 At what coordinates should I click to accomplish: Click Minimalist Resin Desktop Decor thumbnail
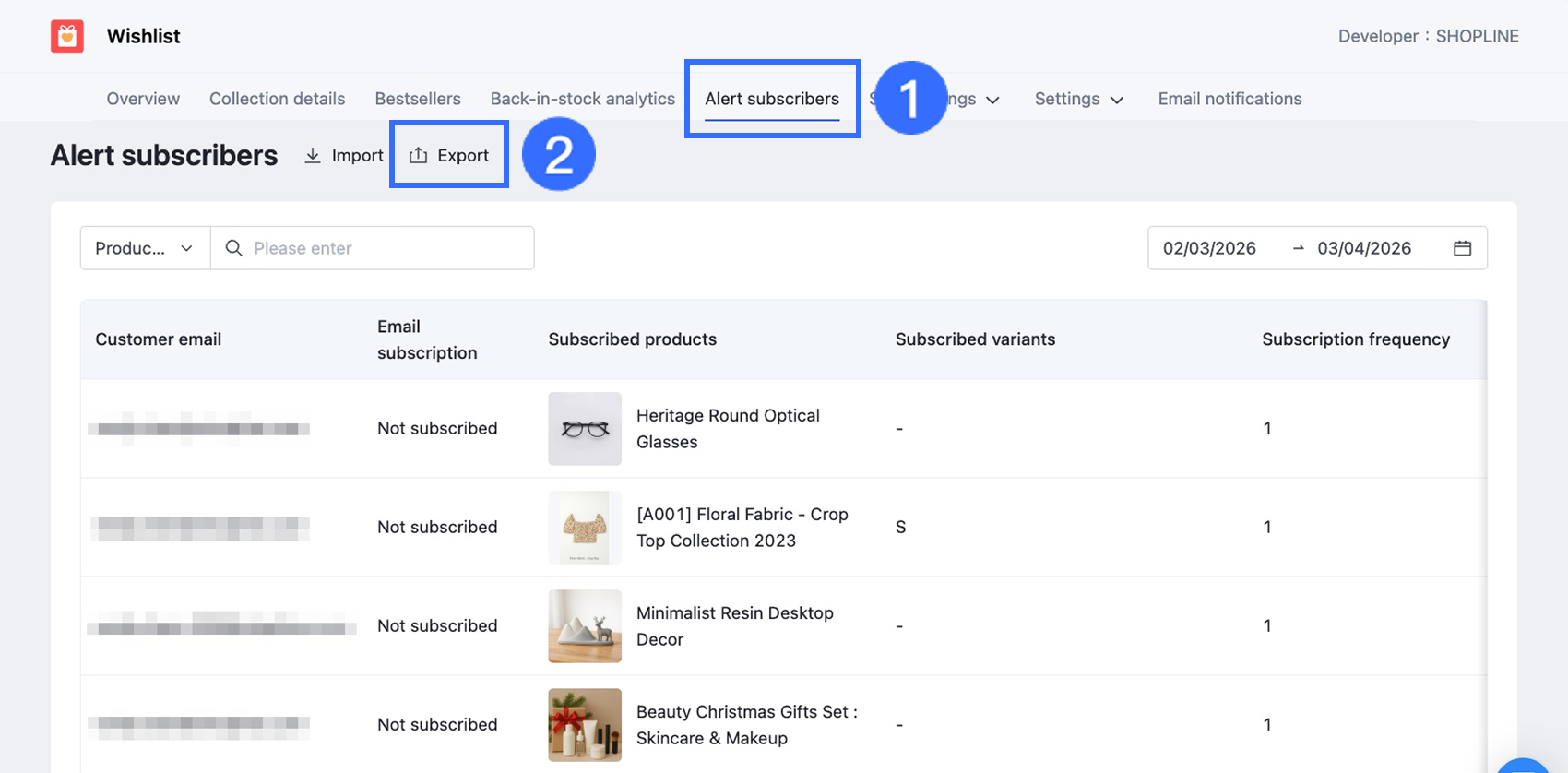point(585,626)
